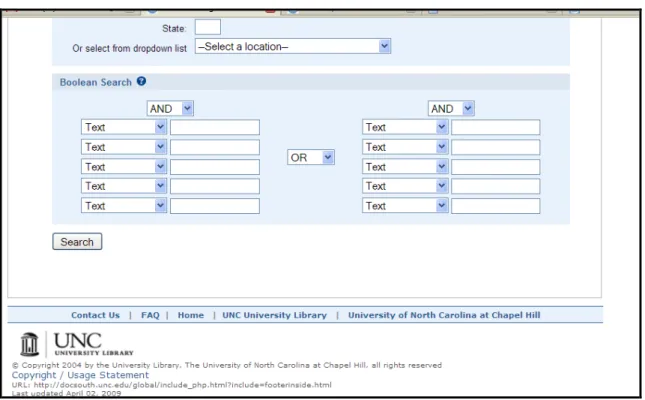Open third Text dropdown in left group

point(124,167)
